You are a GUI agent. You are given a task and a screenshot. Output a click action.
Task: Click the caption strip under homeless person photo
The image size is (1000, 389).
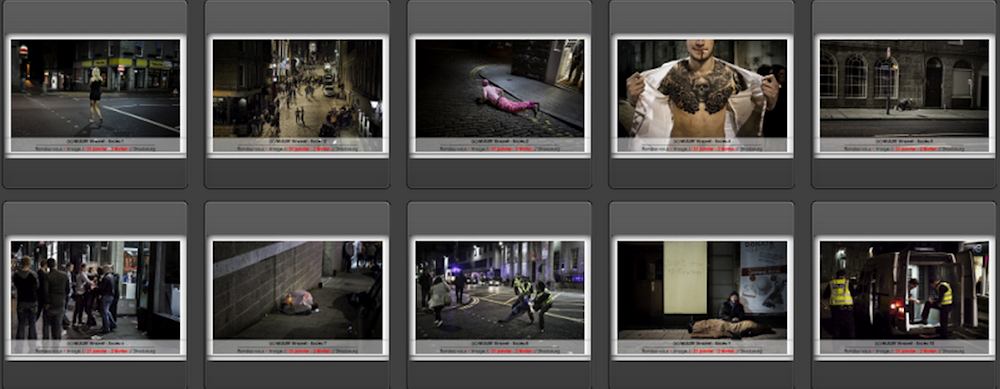coord(702,347)
